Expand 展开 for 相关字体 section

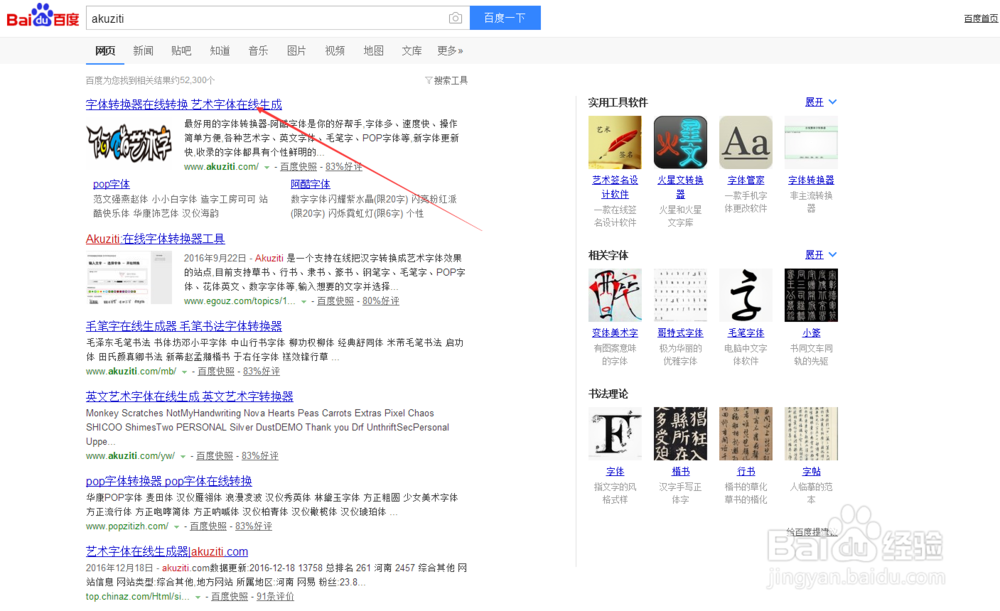821,254
